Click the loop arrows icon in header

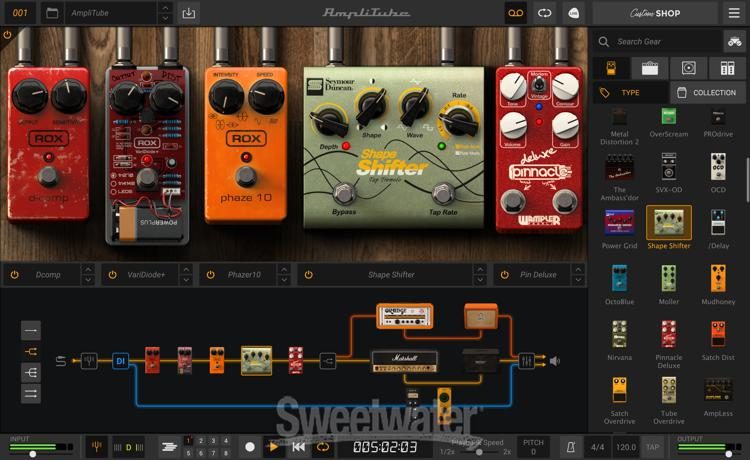pos(544,13)
